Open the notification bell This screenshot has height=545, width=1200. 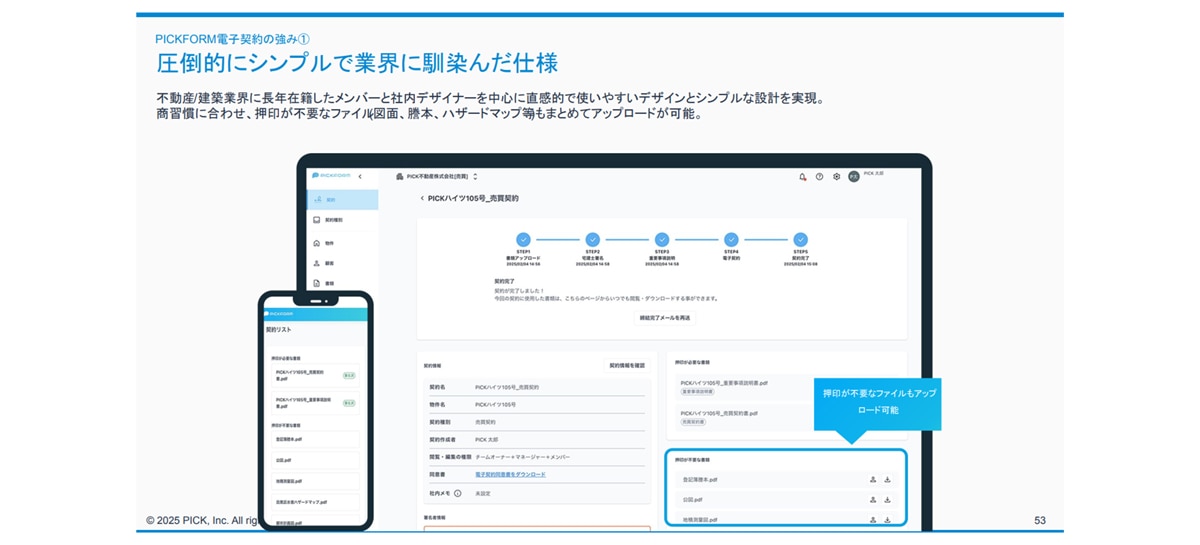coord(802,176)
